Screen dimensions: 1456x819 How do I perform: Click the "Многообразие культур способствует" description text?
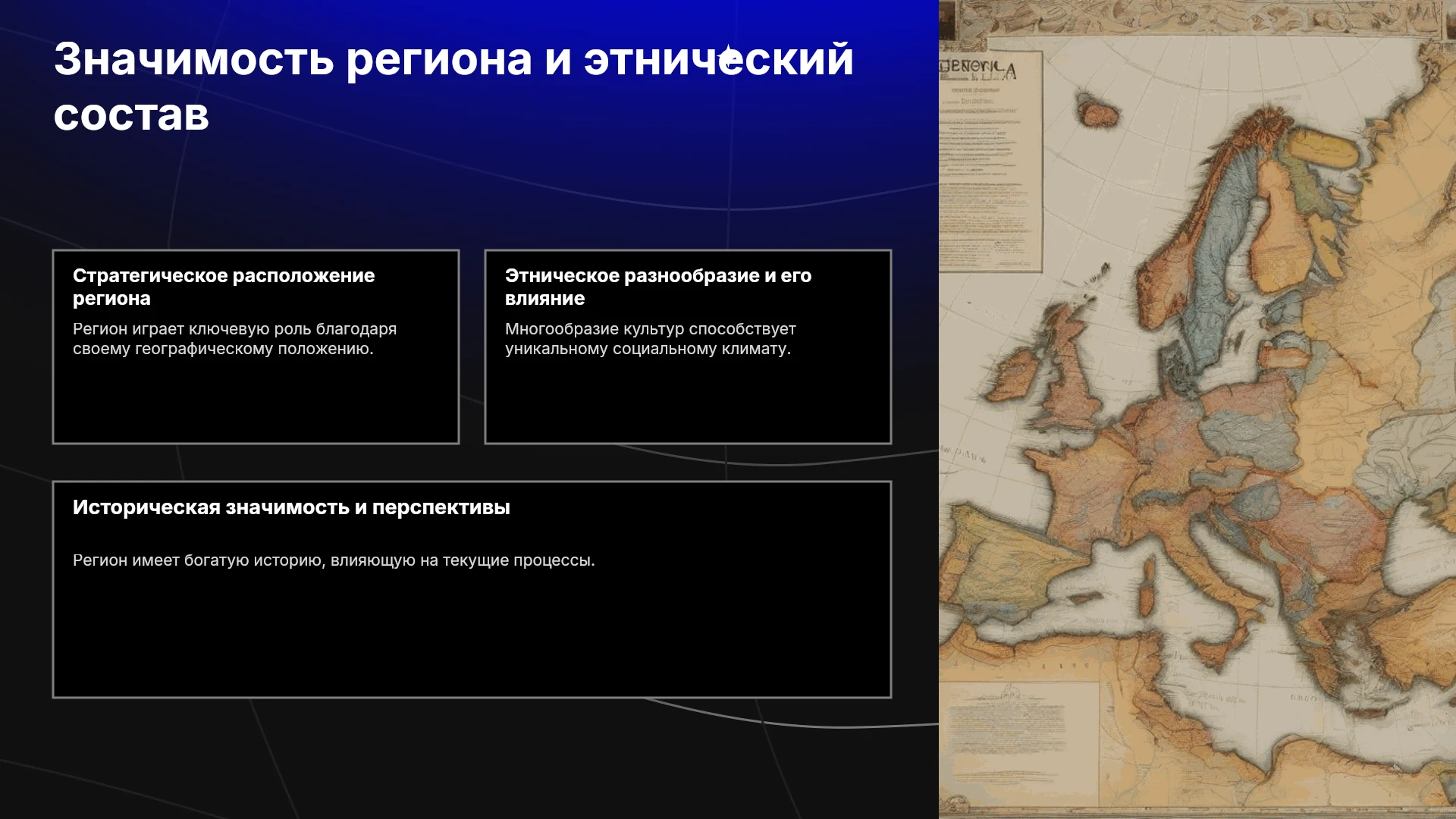click(650, 329)
